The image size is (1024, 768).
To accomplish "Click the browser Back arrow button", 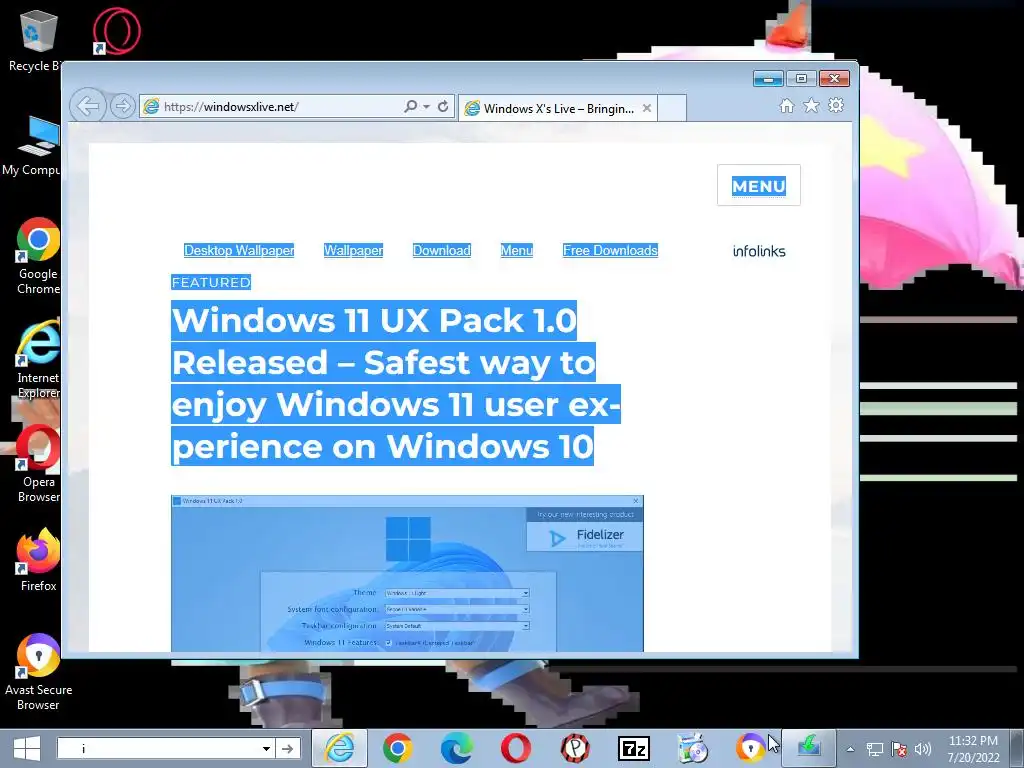I will point(88,105).
